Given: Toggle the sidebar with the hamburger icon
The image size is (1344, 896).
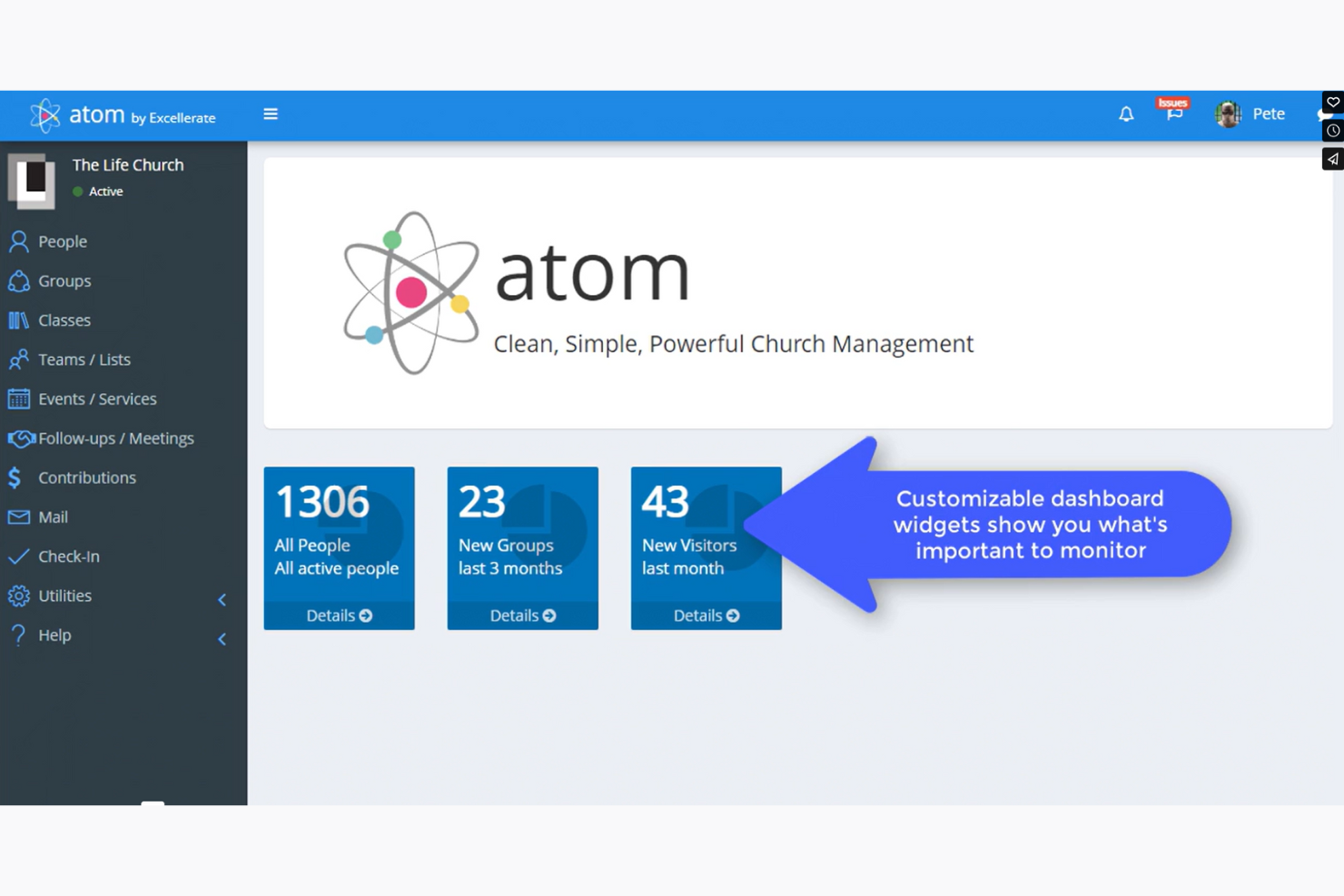Looking at the screenshot, I should tap(271, 114).
